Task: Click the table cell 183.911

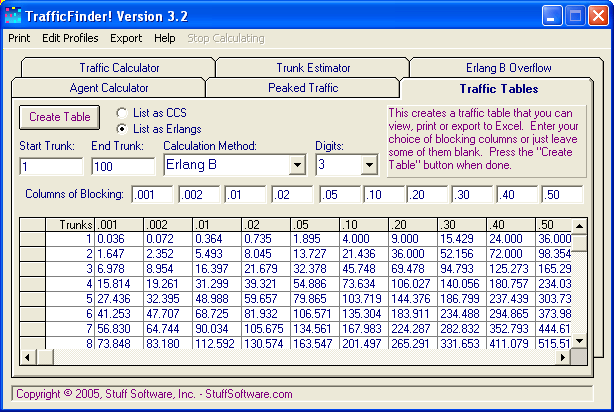Action: click(413, 314)
